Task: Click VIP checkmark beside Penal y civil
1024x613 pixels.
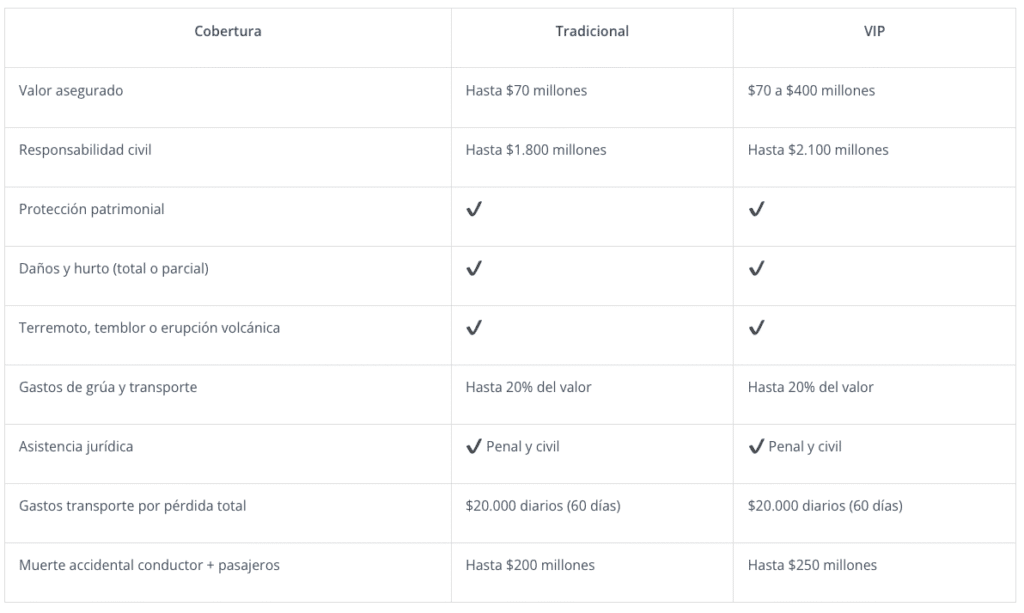Action: [x=756, y=447]
